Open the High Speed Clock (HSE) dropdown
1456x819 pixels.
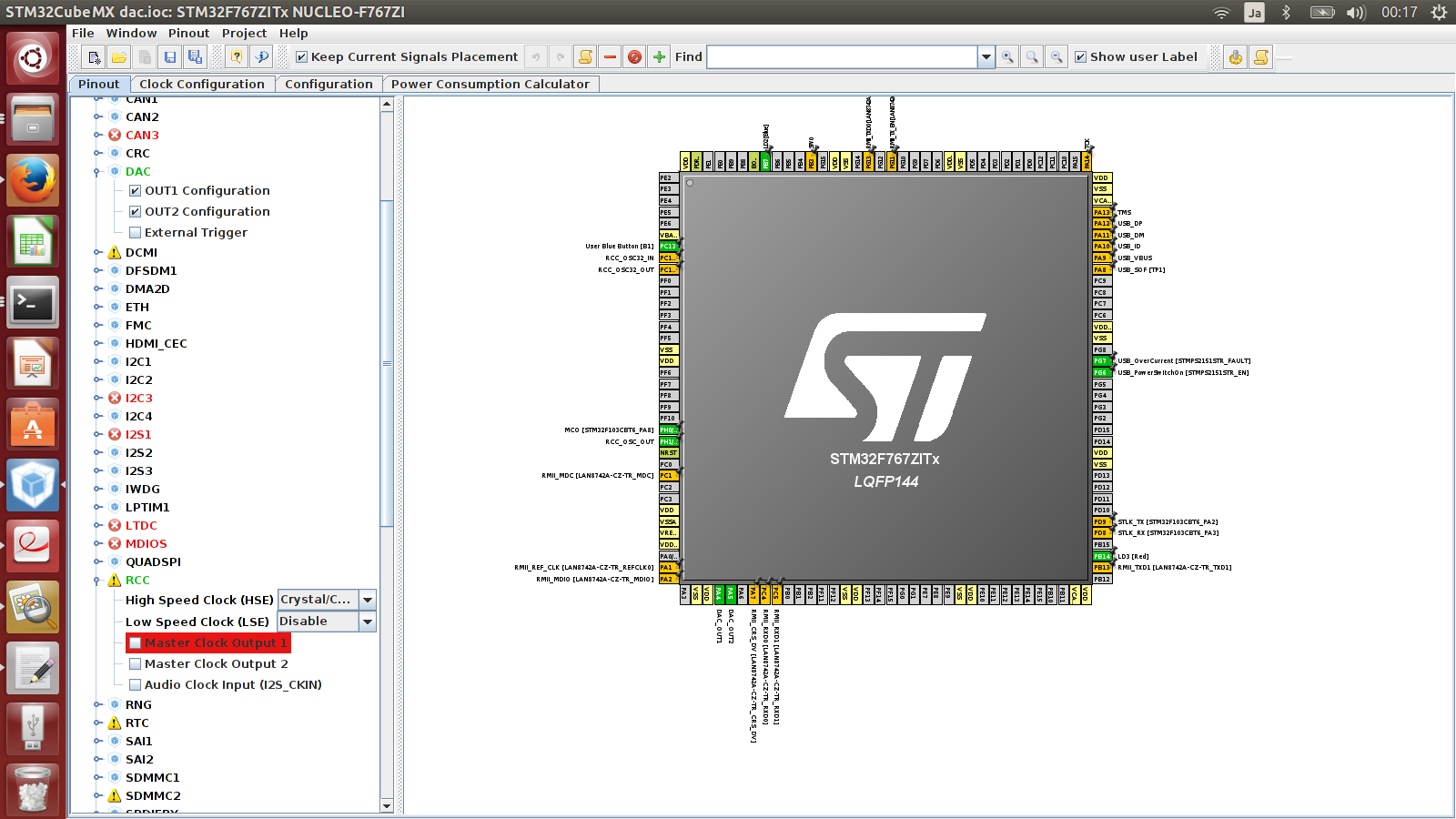point(368,600)
